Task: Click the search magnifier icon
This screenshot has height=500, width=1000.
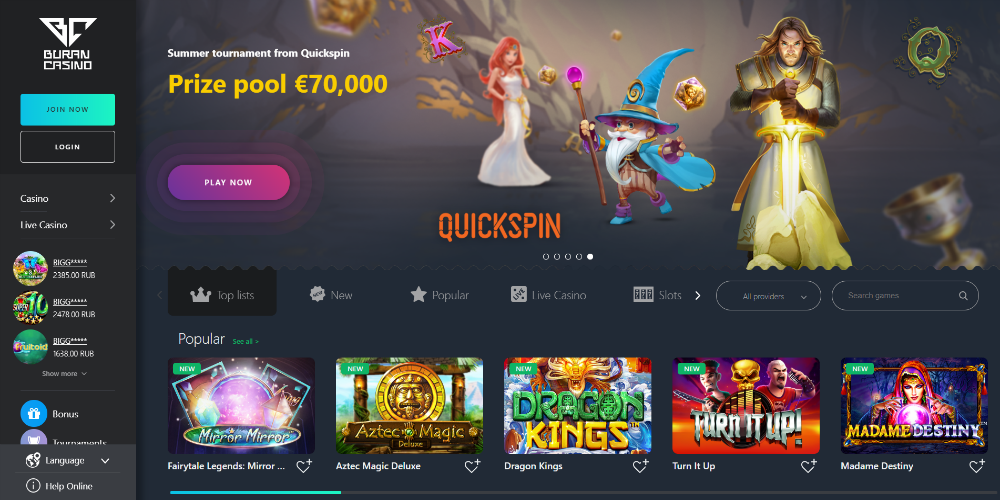Action: click(x=963, y=296)
